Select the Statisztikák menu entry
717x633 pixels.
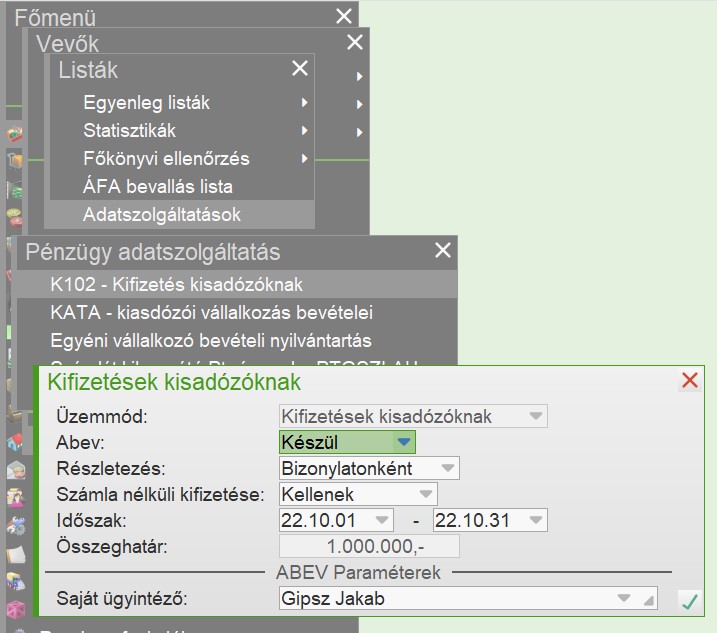point(182,131)
